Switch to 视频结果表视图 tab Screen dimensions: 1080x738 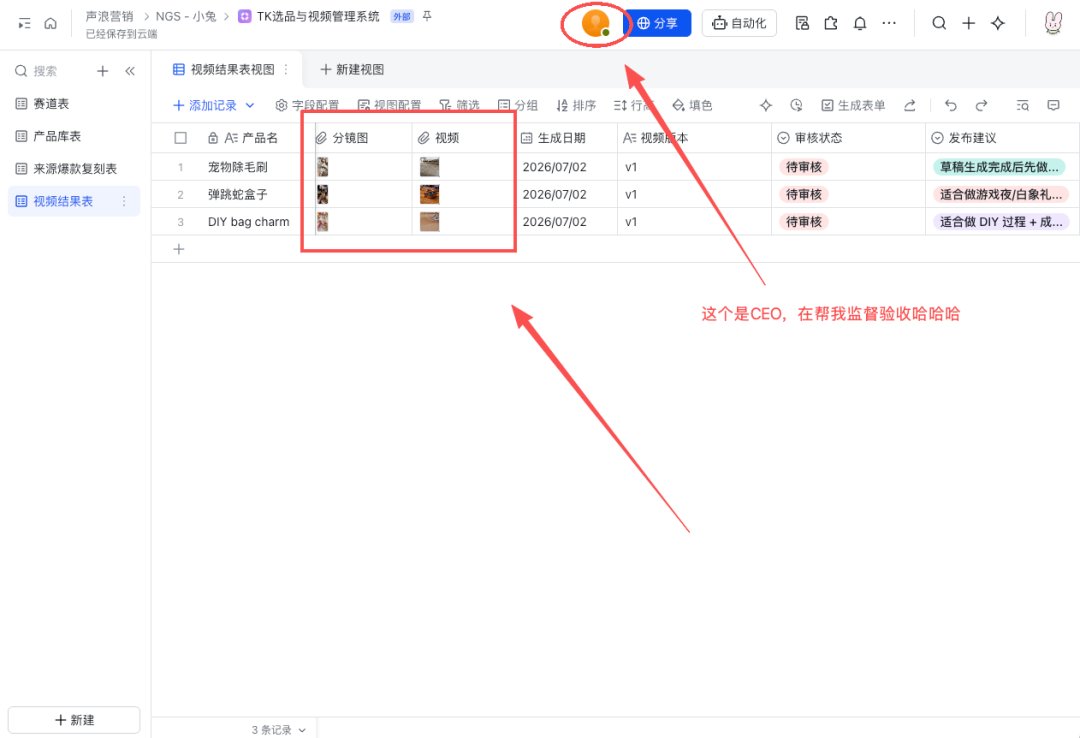tap(225, 70)
